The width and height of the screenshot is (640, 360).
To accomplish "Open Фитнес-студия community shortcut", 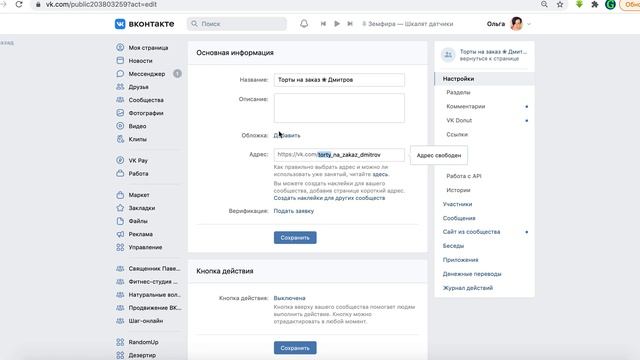I will [147, 282].
